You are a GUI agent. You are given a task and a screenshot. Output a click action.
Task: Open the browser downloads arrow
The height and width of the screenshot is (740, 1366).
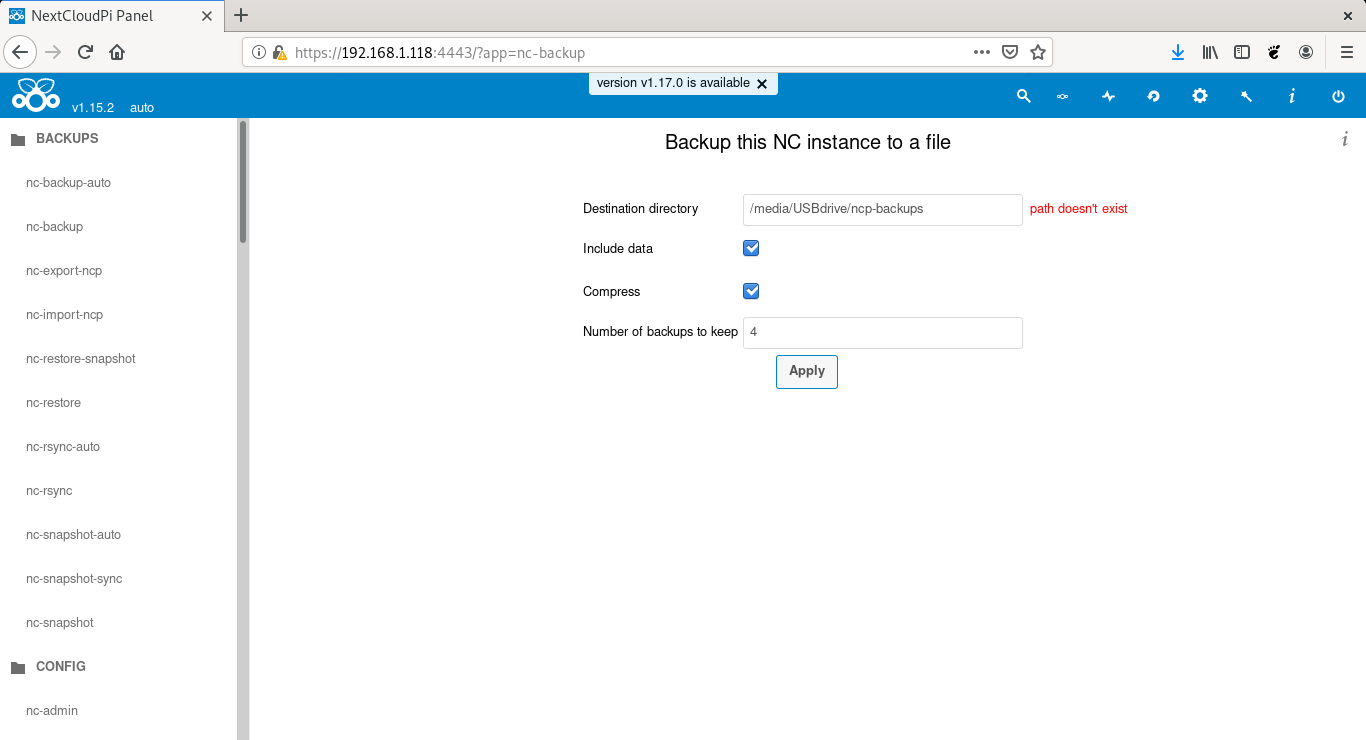coord(1178,52)
